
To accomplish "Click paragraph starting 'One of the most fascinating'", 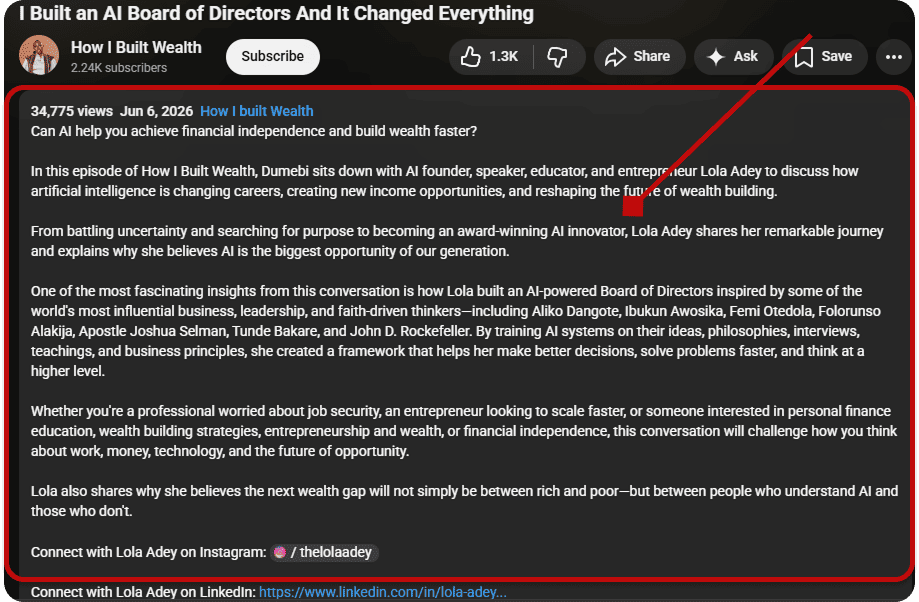I will (x=456, y=331).
